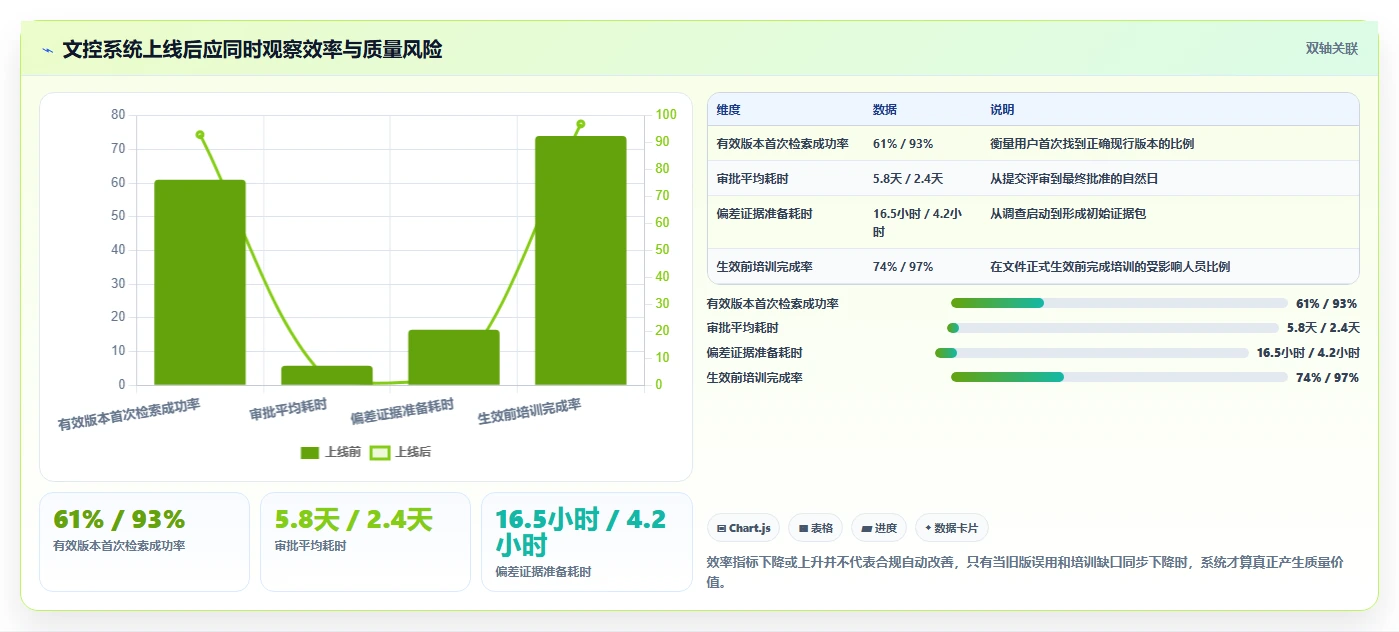Click progress value 74% / 97%
The height and width of the screenshot is (632, 1399).
pyautogui.click(x=1327, y=378)
